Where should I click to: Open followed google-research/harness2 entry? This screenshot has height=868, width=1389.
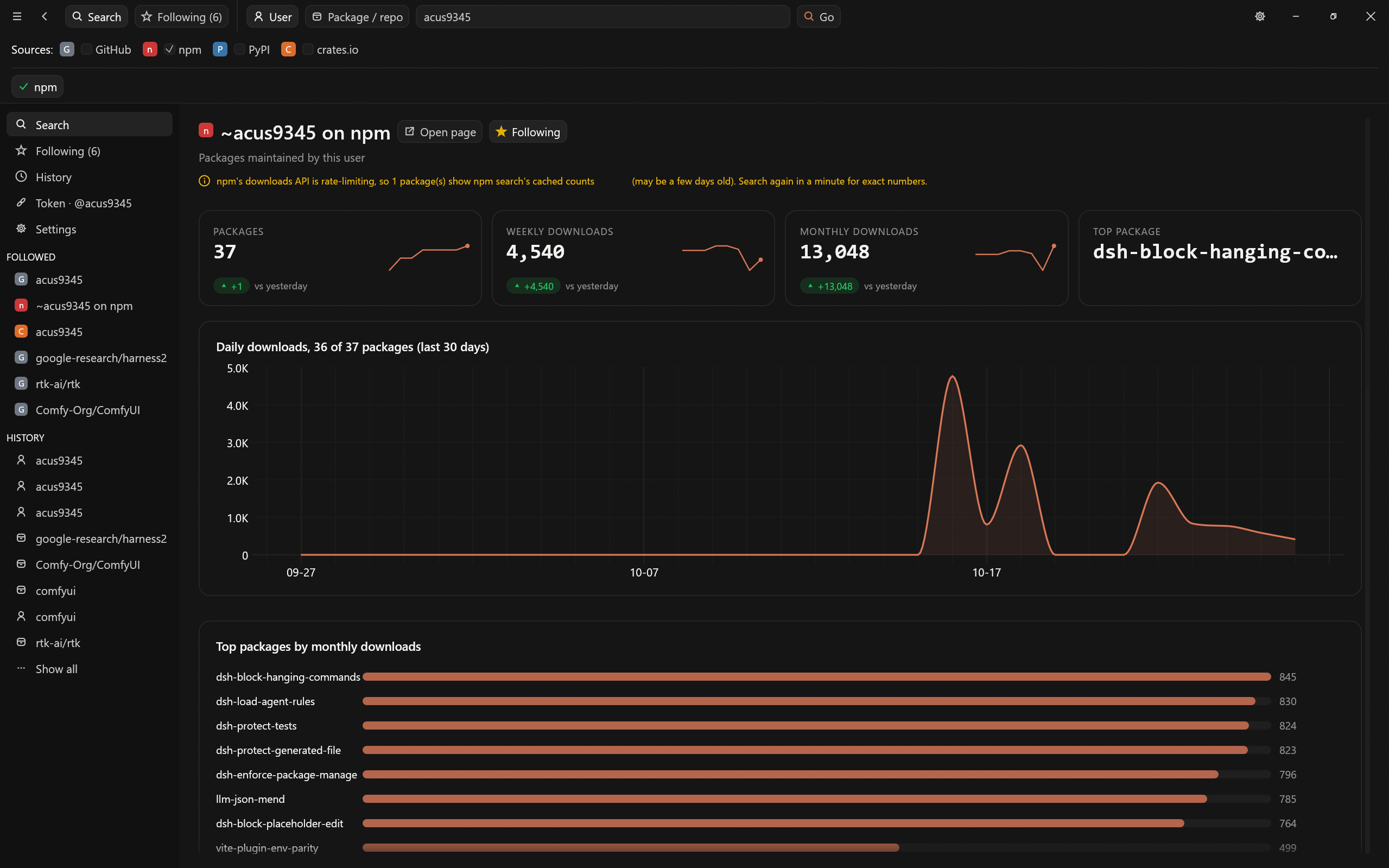click(90, 358)
